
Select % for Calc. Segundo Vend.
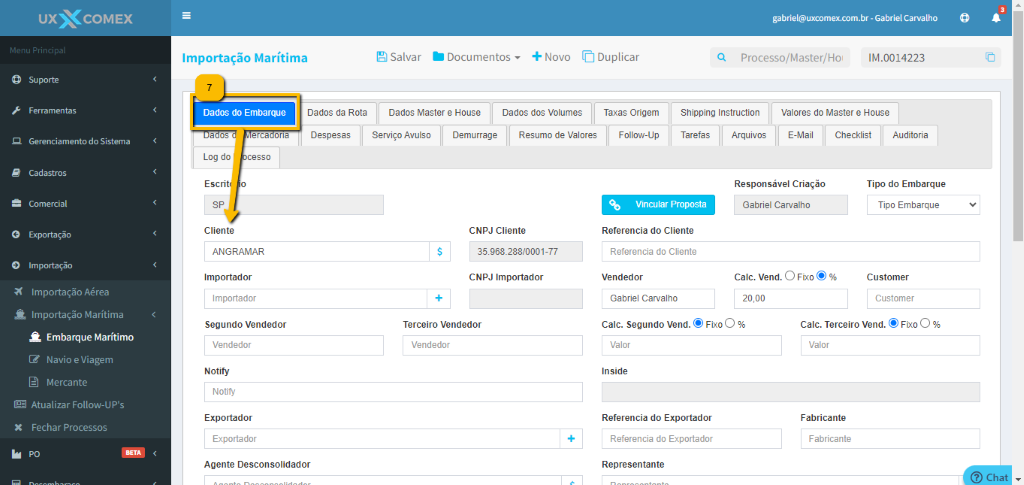730,323
